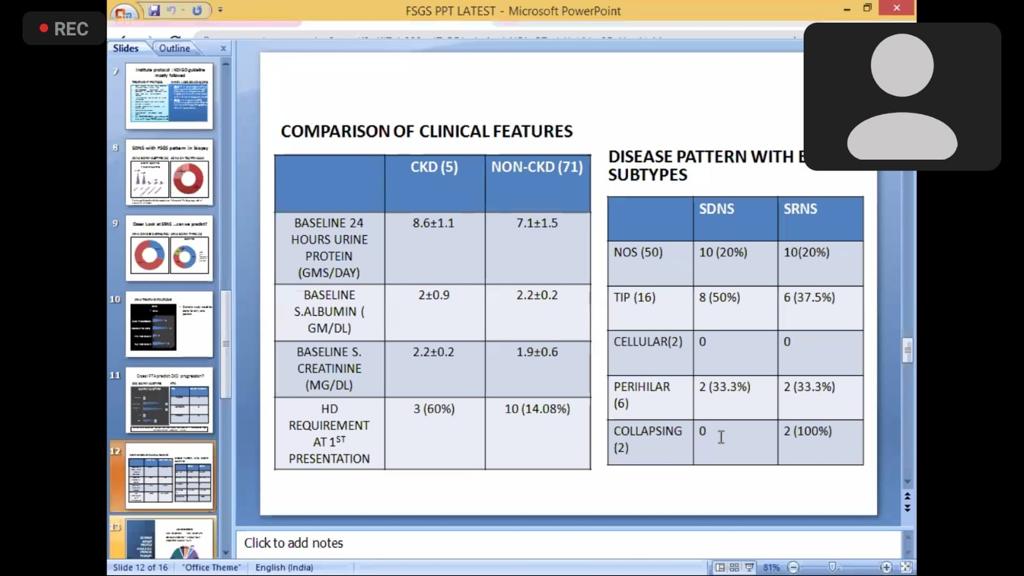This screenshot has width=1024, height=576.
Task: Click the zoom out minus button
Action: [793, 568]
